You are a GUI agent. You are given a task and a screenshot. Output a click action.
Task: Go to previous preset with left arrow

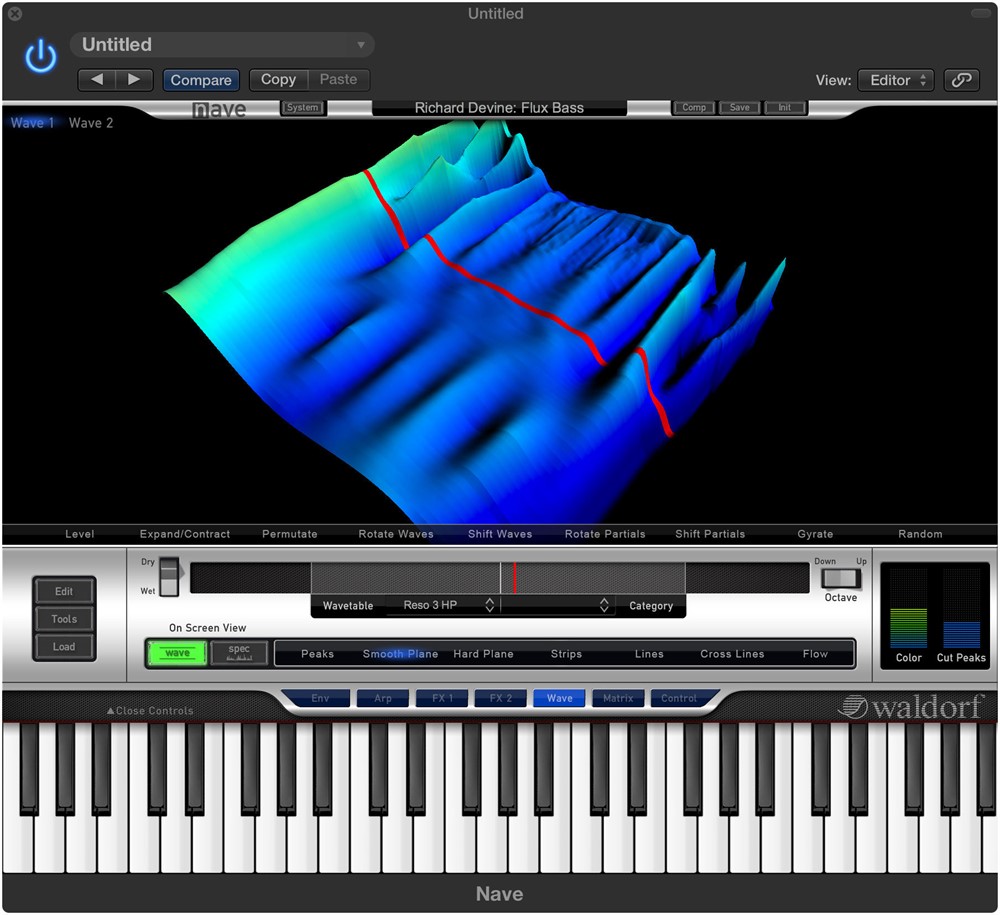97,80
